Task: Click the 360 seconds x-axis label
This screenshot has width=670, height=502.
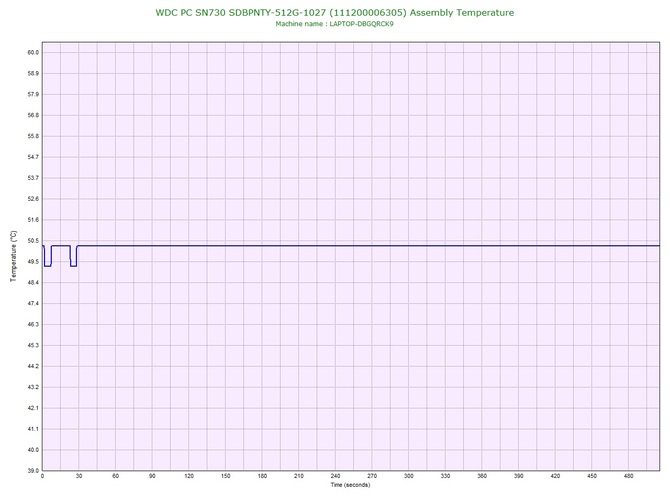Action: 482,476
